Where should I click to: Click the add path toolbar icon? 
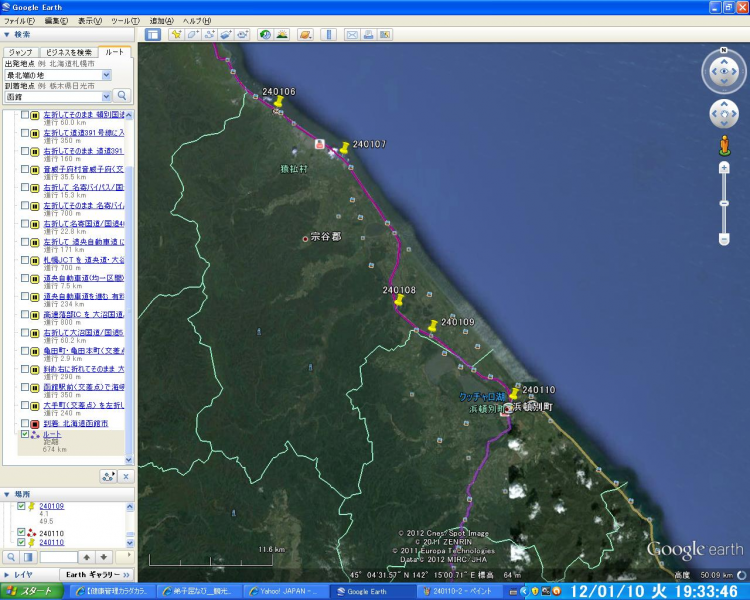210,34
